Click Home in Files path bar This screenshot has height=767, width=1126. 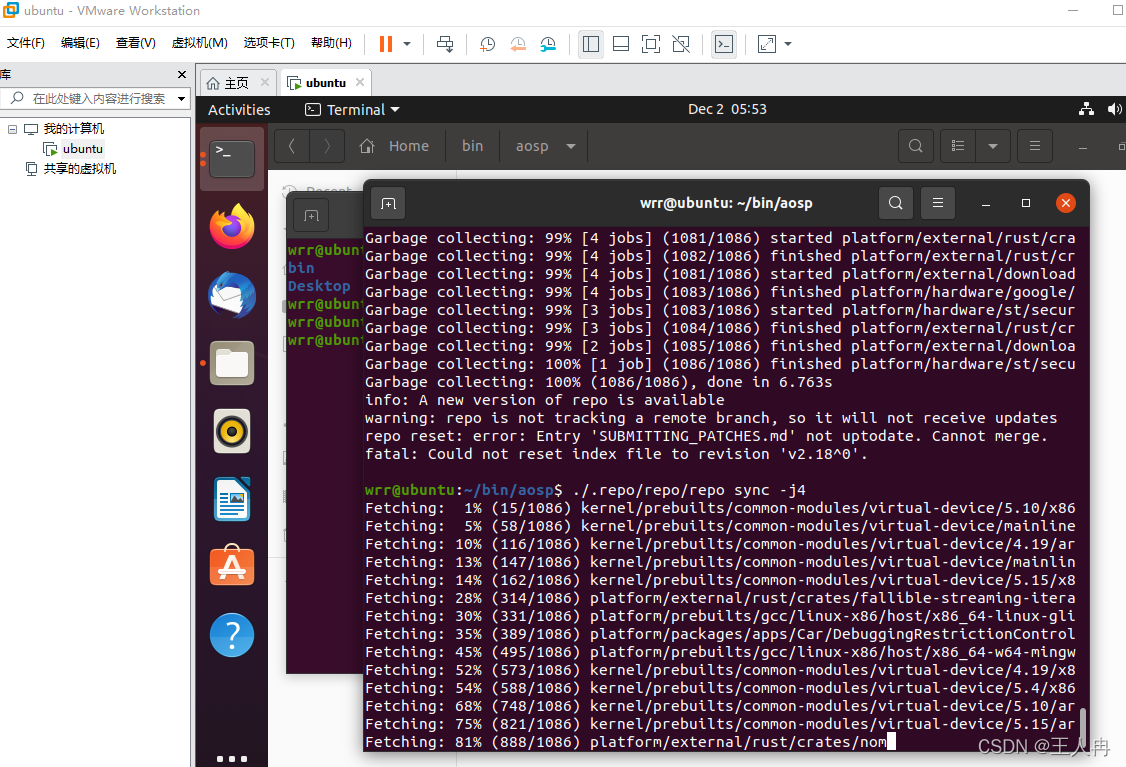[394, 146]
